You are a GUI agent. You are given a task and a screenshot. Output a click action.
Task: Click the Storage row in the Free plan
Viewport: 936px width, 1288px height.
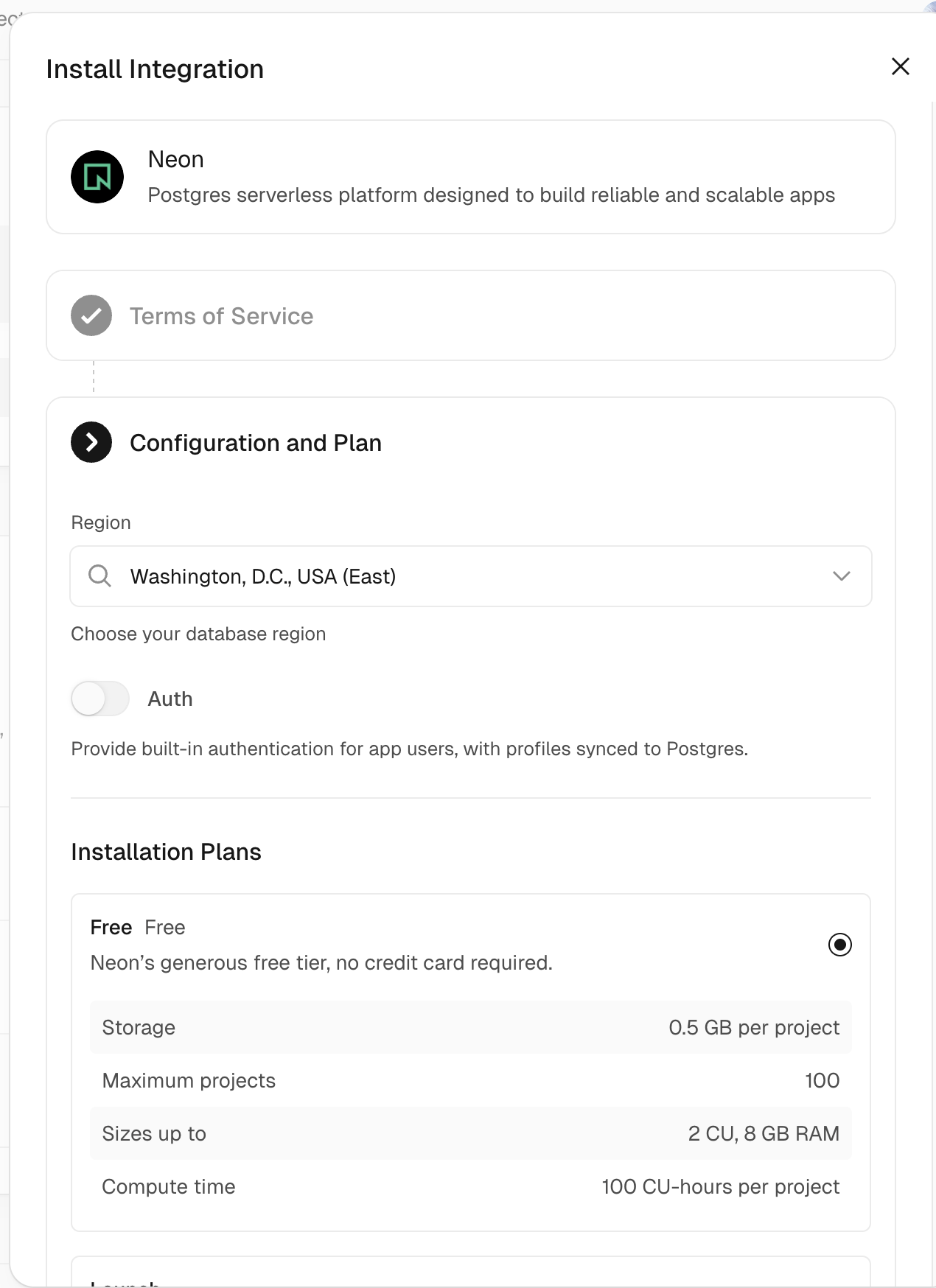[471, 1027]
